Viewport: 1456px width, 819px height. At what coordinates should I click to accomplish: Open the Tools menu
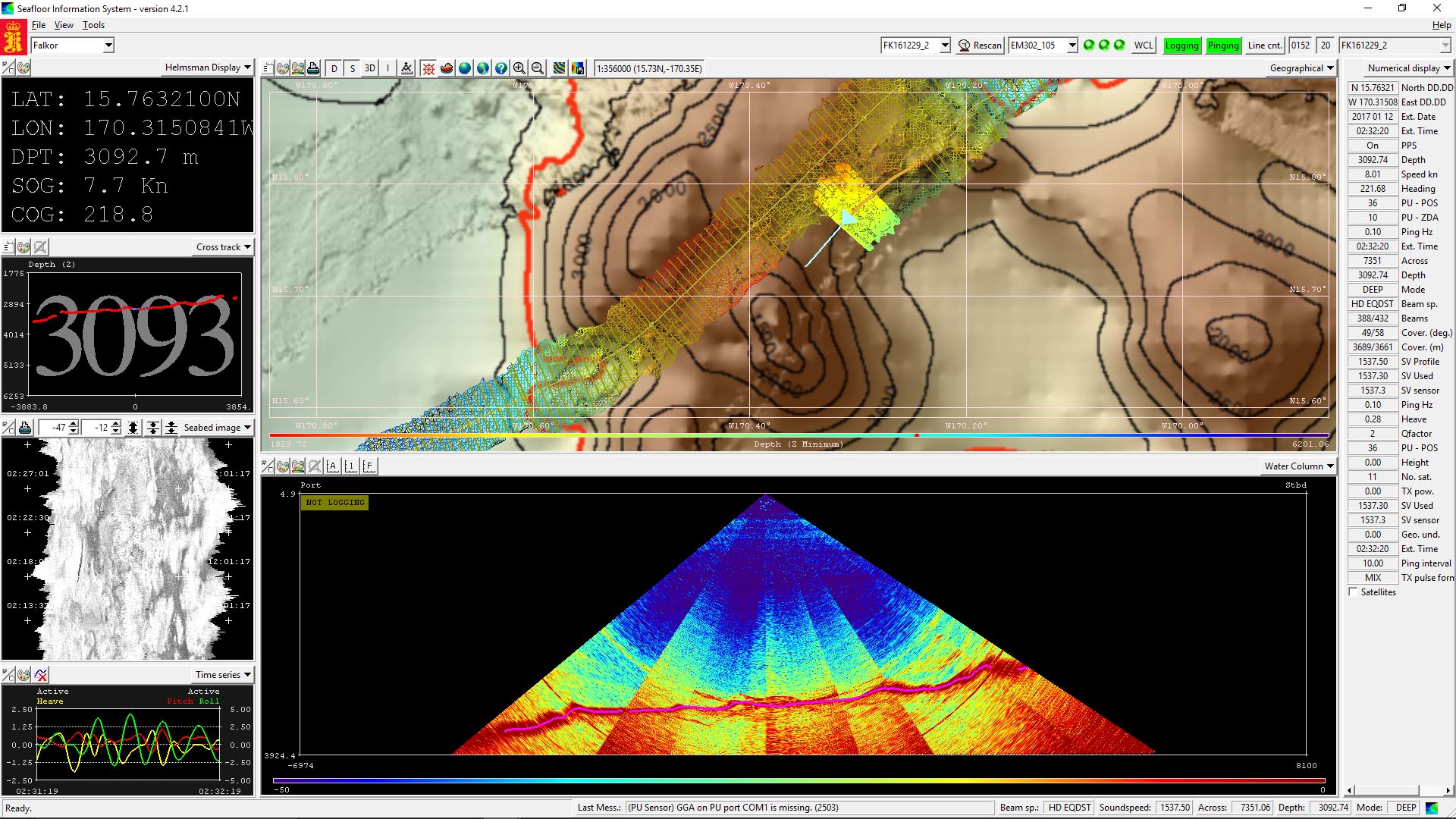pos(93,25)
